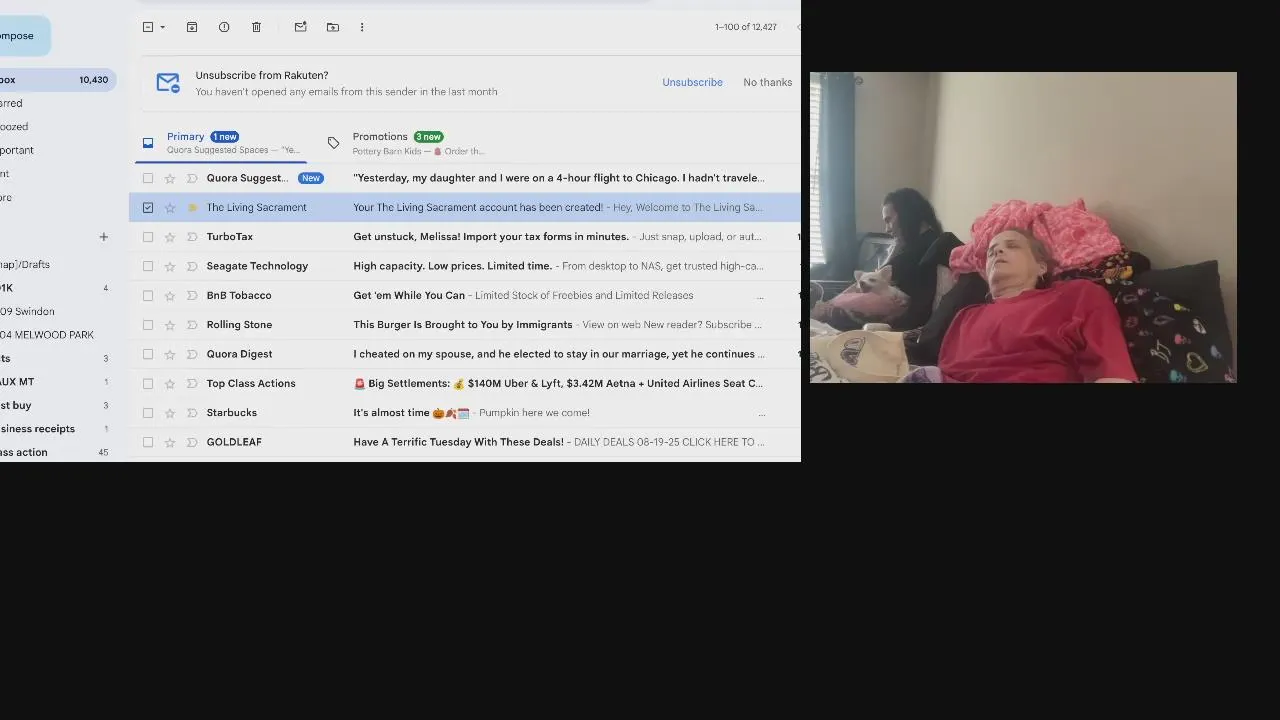Mark TurboTax email as important
Image resolution: width=1280 pixels, height=720 pixels.
click(192, 237)
